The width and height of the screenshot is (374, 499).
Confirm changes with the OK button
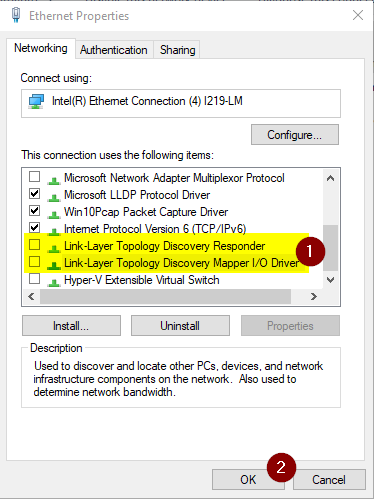[x=248, y=480]
